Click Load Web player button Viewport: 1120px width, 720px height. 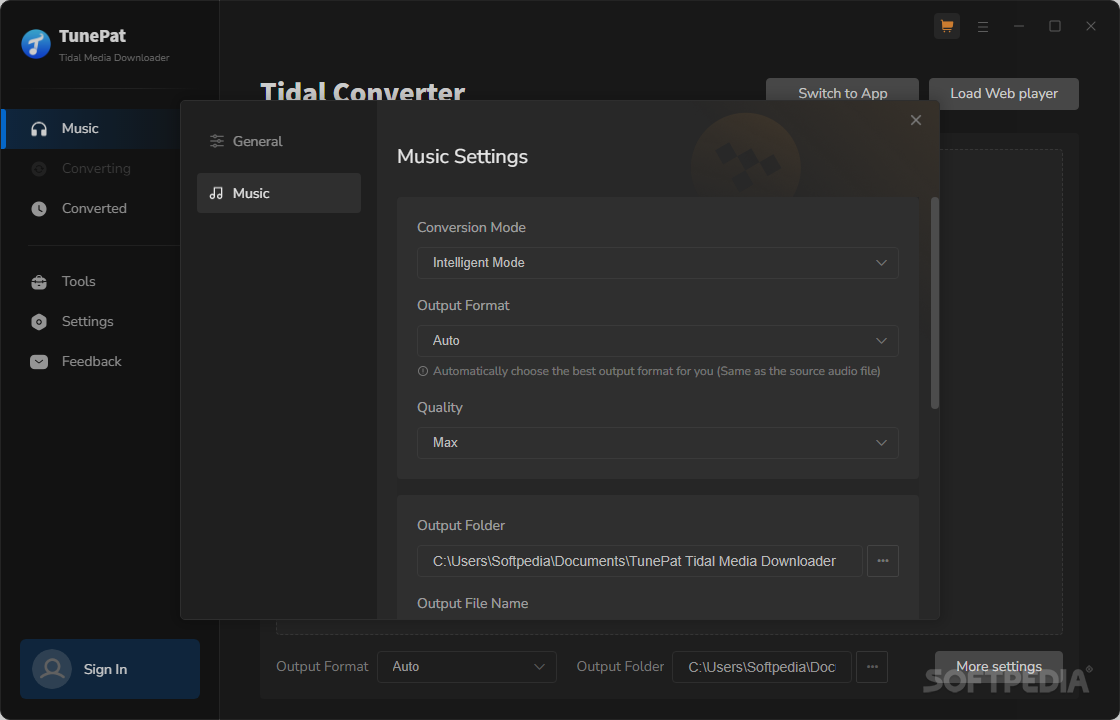point(1004,94)
